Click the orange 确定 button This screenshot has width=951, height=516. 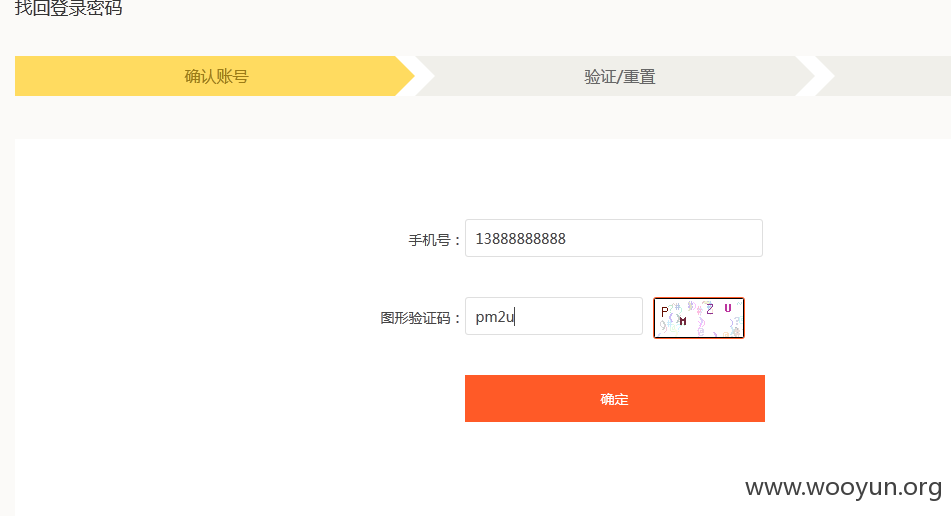pyautogui.click(x=614, y=398)
